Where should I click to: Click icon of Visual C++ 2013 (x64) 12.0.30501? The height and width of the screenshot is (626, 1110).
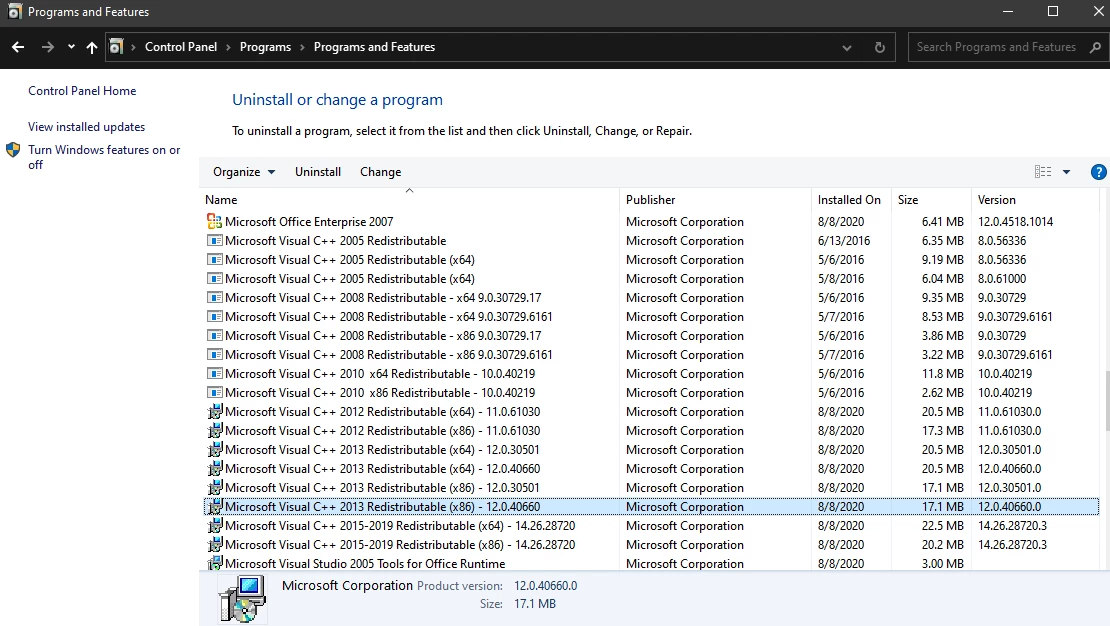[x=214, y=449]
